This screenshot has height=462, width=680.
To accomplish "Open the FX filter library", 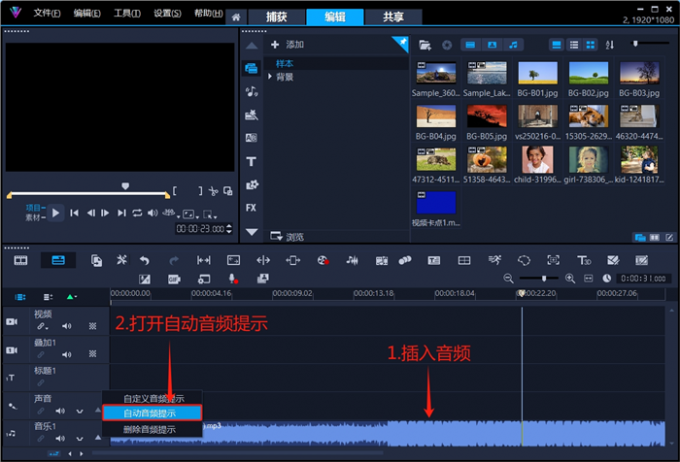I will click(x=251, y=207).
